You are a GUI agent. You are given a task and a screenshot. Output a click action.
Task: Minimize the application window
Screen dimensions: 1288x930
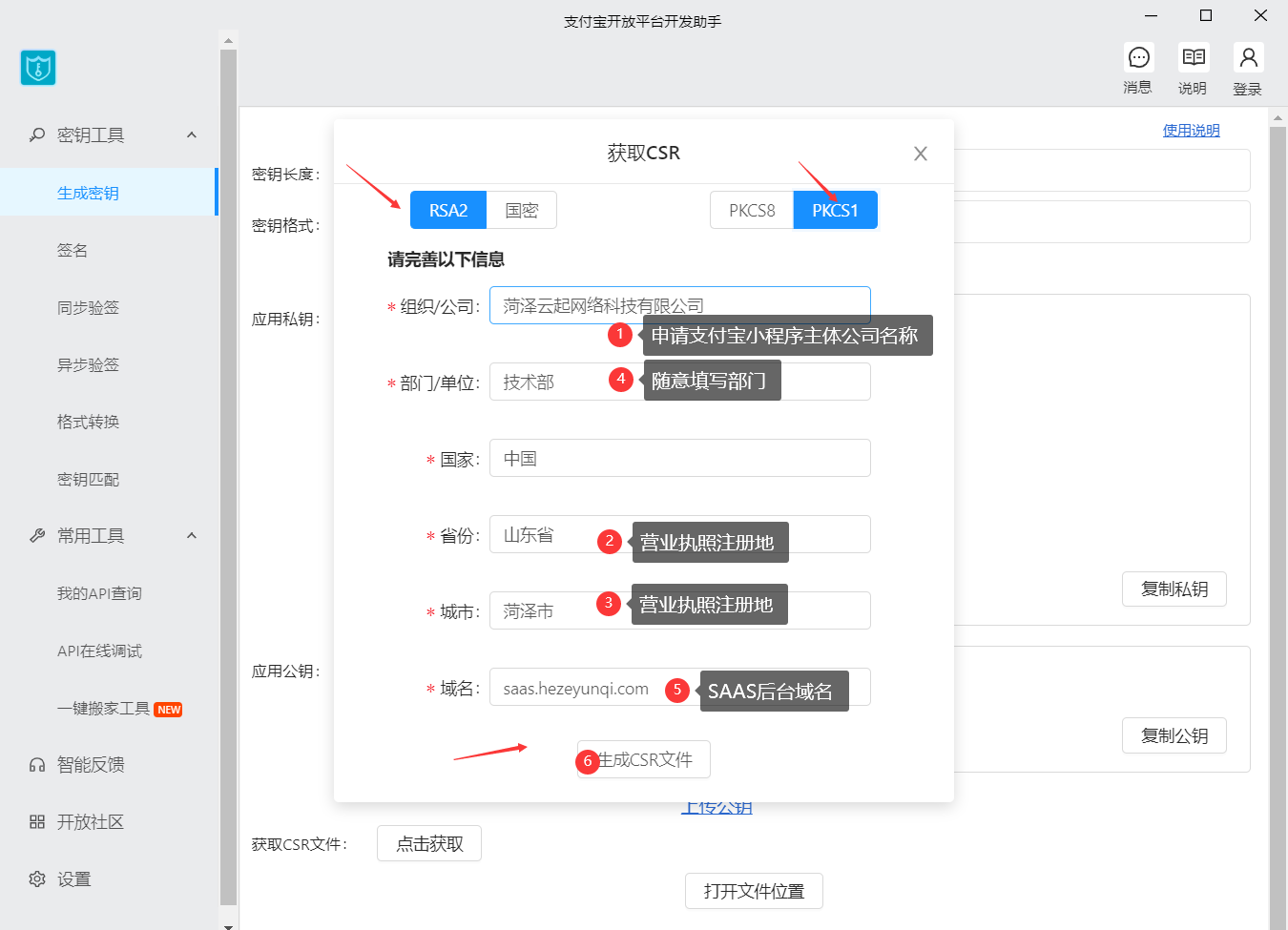pyautogui.click(x=1152, y=15)
